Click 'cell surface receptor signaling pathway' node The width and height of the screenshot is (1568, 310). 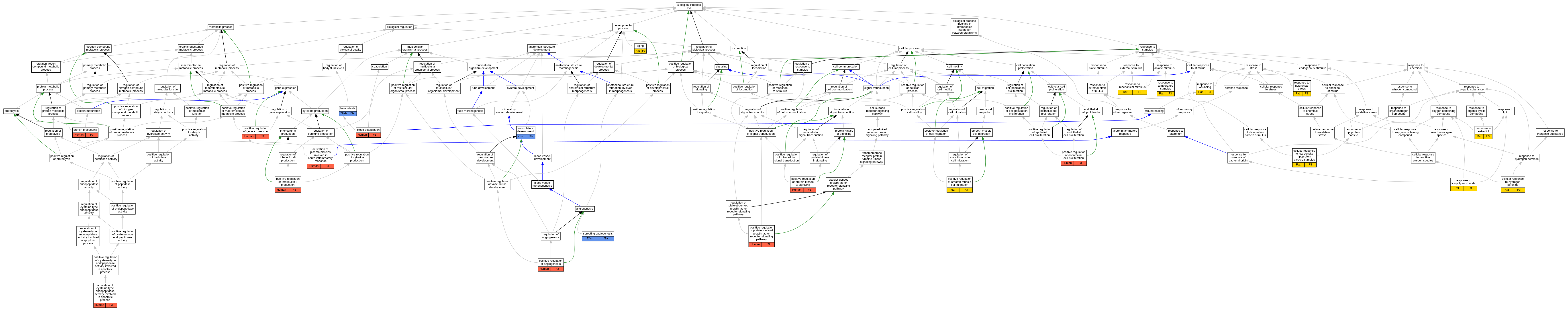coord(877,111)
